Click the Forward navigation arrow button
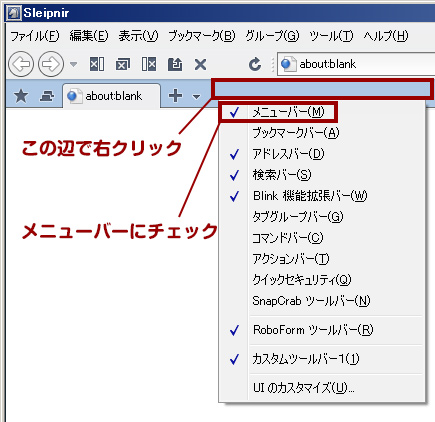 [51, 64]
